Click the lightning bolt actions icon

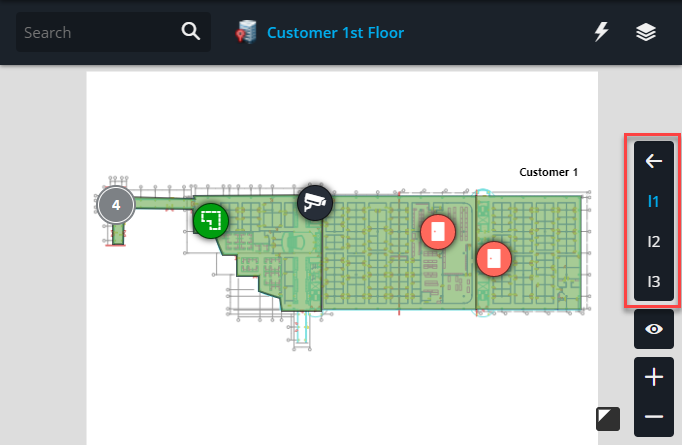click(602, 32)
